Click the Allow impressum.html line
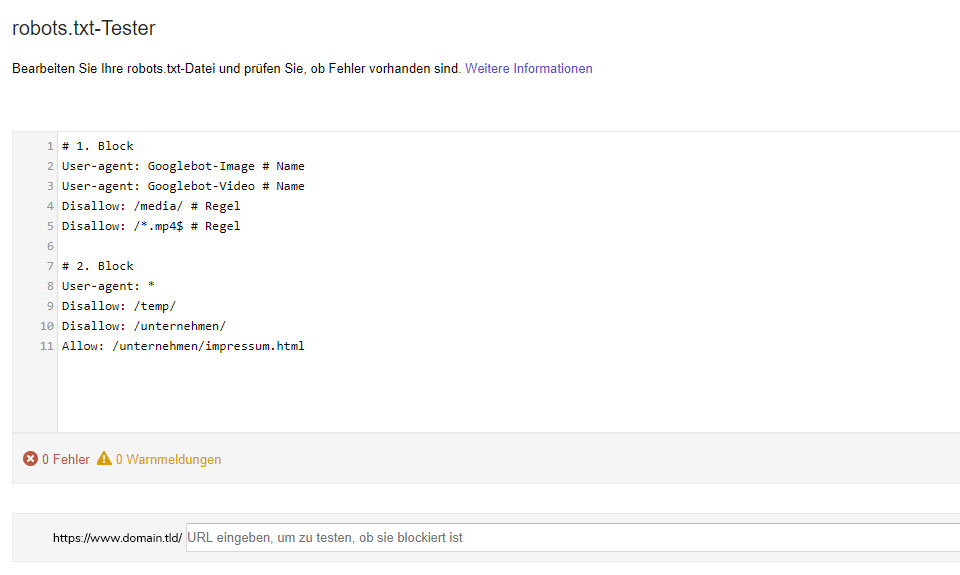The width and height of the screenshot is (960, 575). point(183,346)
